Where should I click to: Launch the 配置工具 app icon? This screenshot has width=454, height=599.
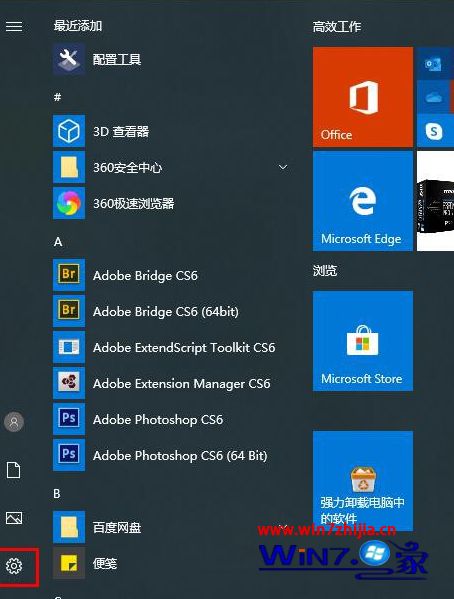click(x=69, y=59)
